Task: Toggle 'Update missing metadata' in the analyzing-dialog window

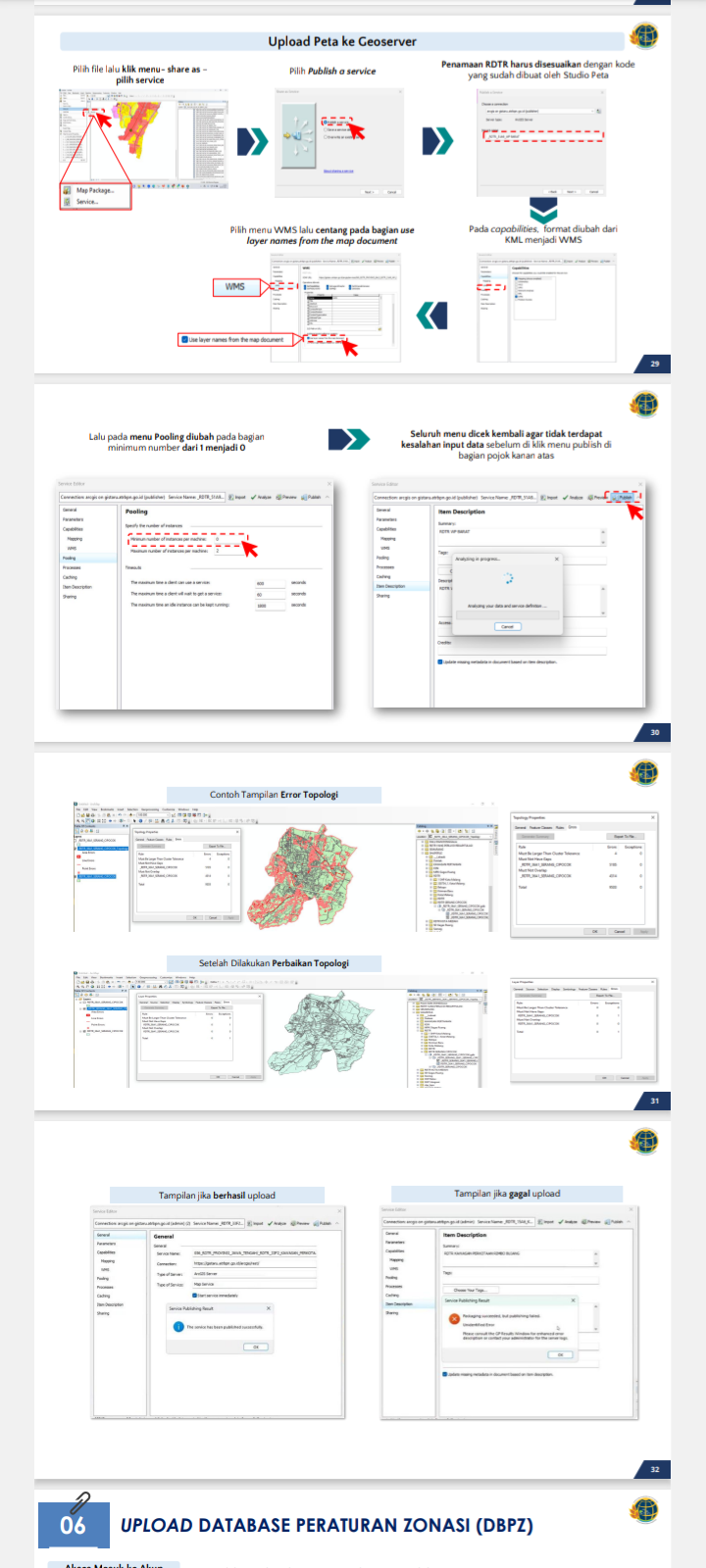Action: tap(440, 661)
